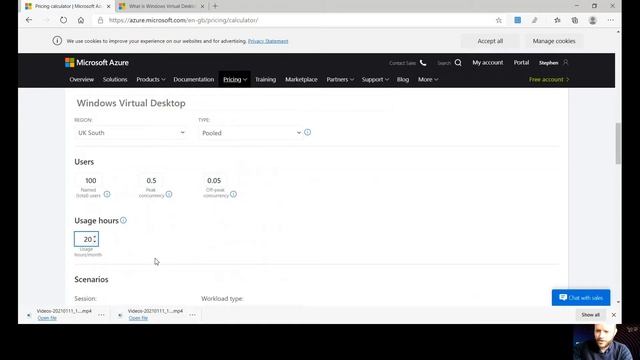Click the Manage cookies button

tap(554, 41)
